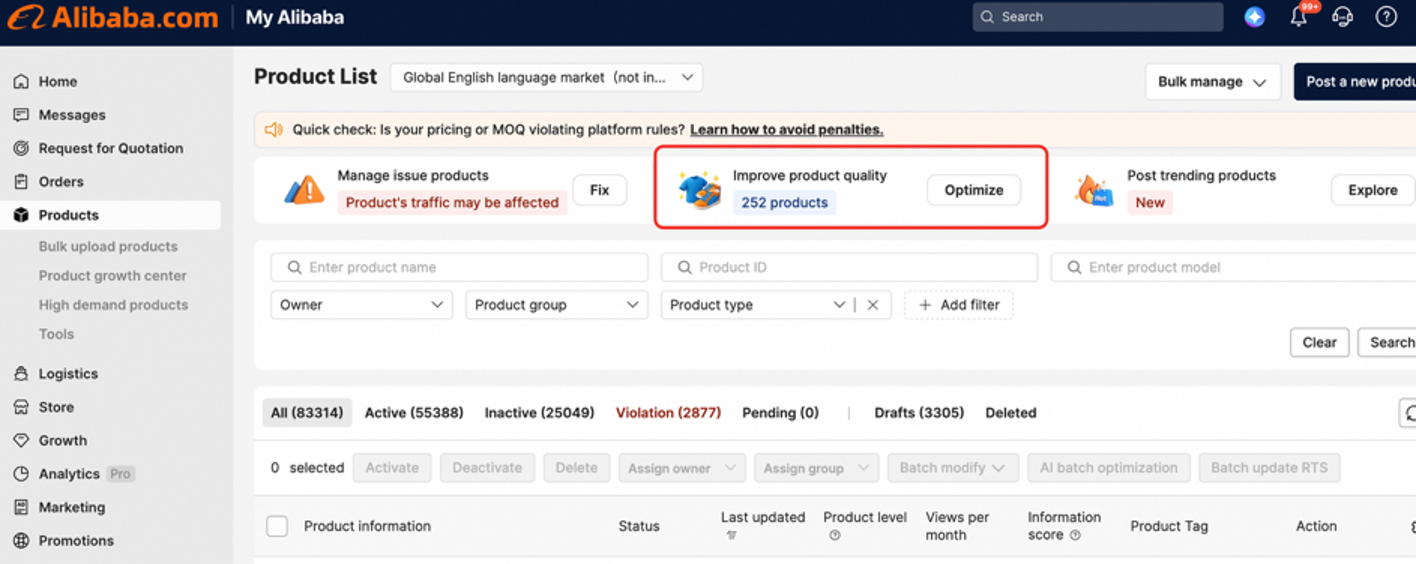Click the Optimize button
This screenshot has width=1416, height=564.
[974, 190]
